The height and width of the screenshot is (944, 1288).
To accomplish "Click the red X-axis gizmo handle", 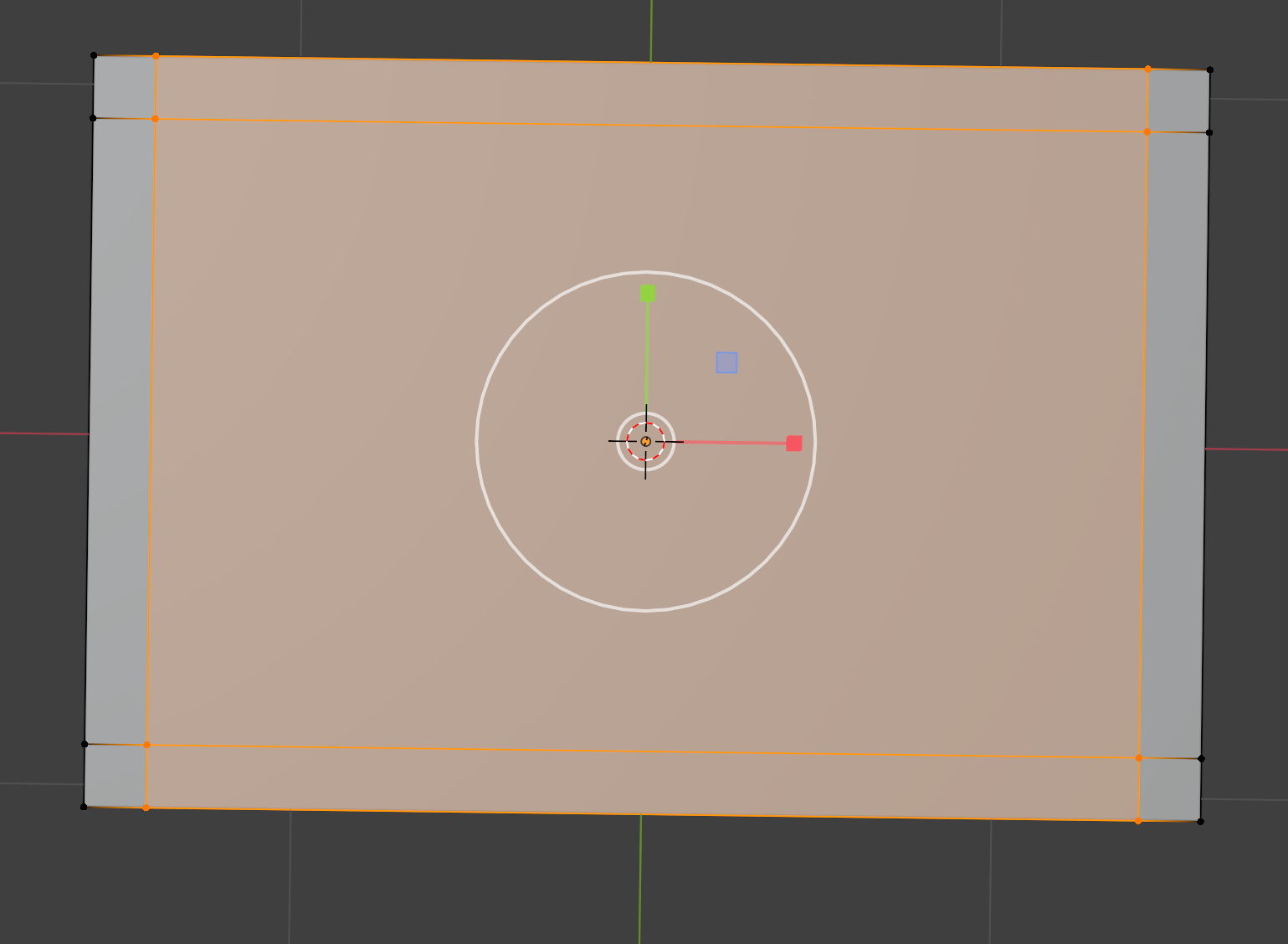I will (x=794, y=443).
